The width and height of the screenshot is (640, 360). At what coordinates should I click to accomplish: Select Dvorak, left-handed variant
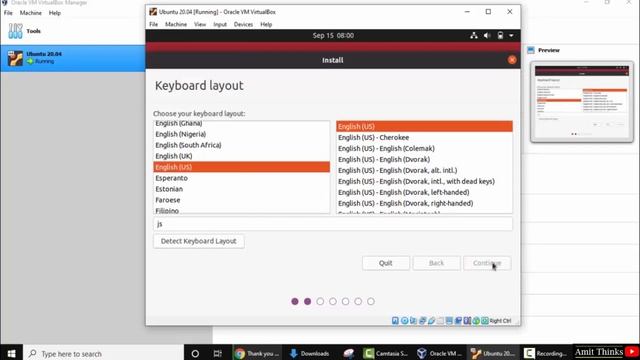coord(424,193)
